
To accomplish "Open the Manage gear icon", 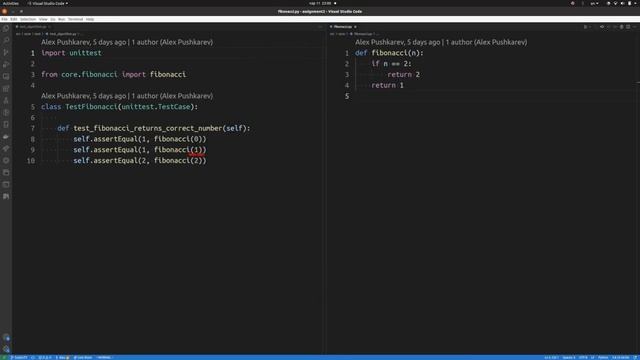I will [6, 349].
